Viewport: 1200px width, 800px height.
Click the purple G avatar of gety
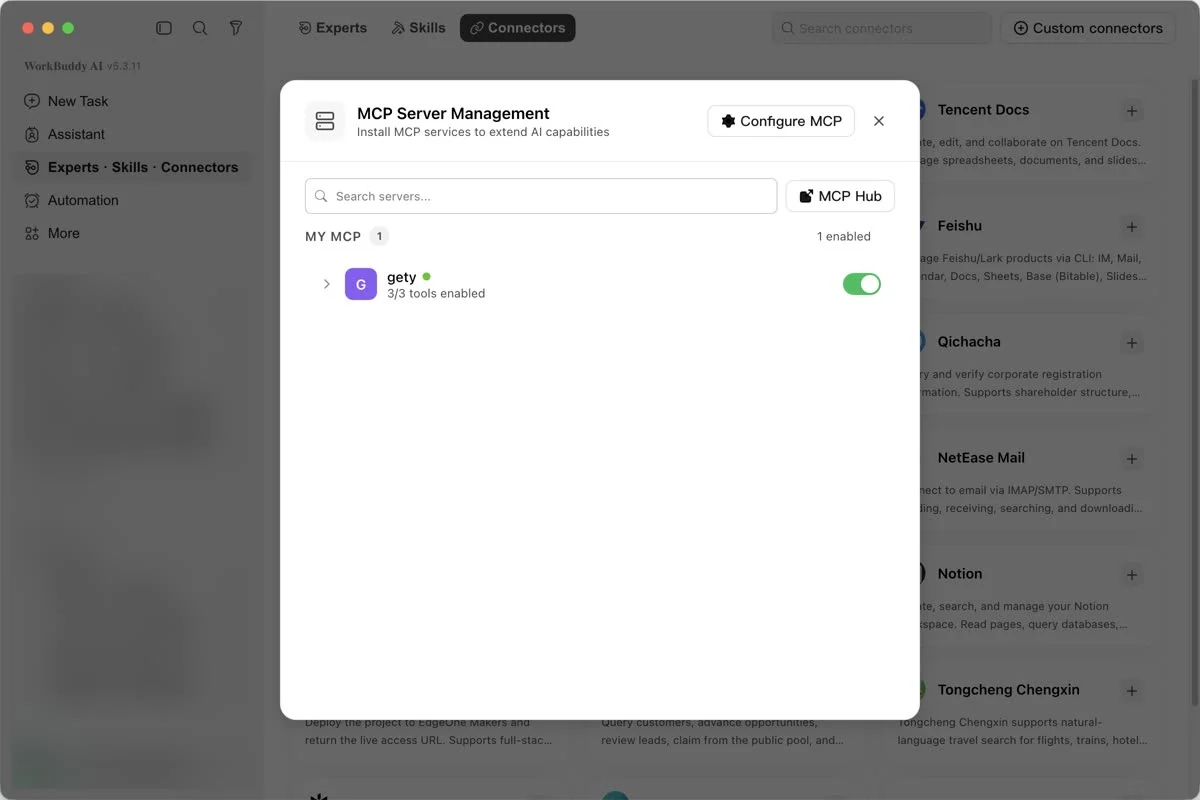(x=361, y=284)
